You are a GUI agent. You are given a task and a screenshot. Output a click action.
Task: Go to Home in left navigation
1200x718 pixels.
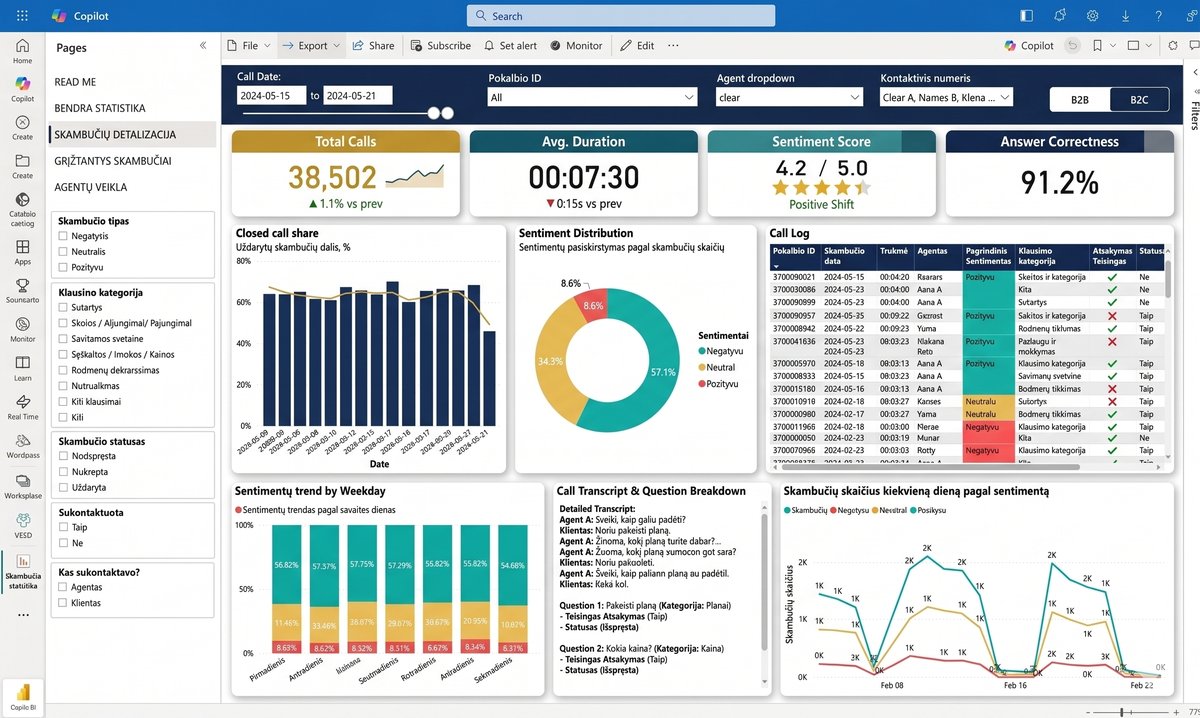coord(22,50)
